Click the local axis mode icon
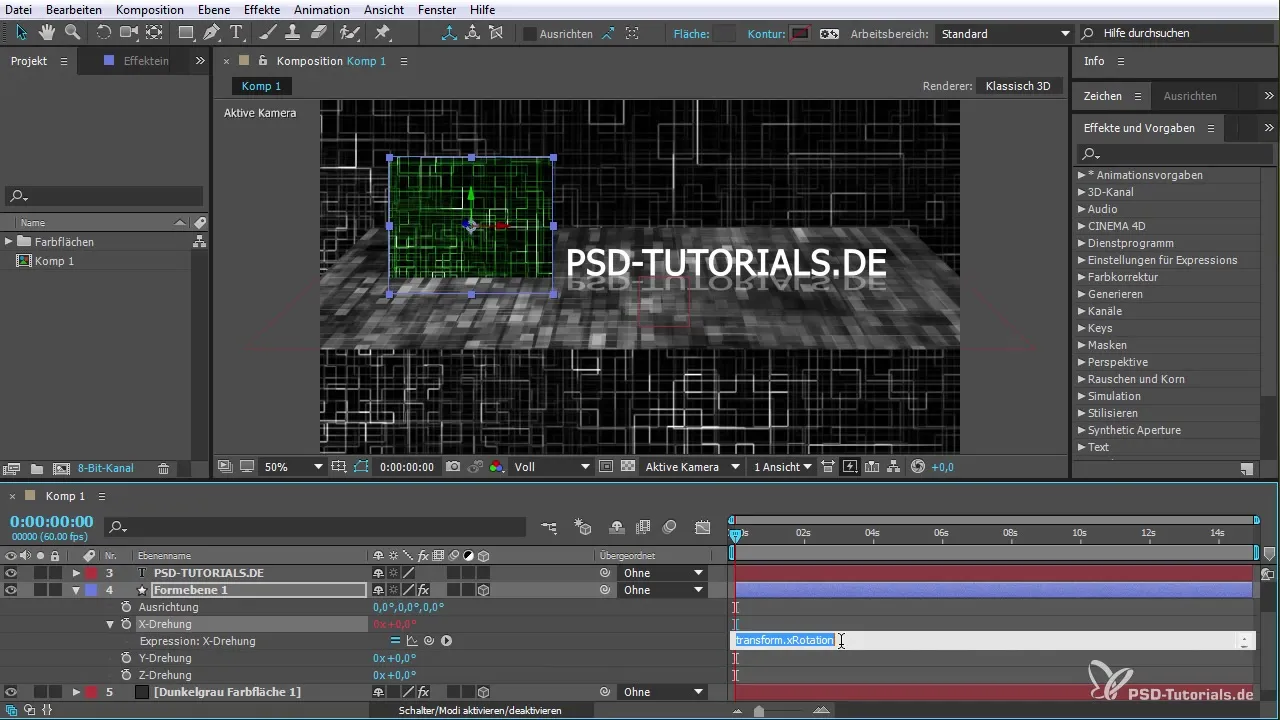The width and height of the screenshot is (1280, 720). pos(449,33)
